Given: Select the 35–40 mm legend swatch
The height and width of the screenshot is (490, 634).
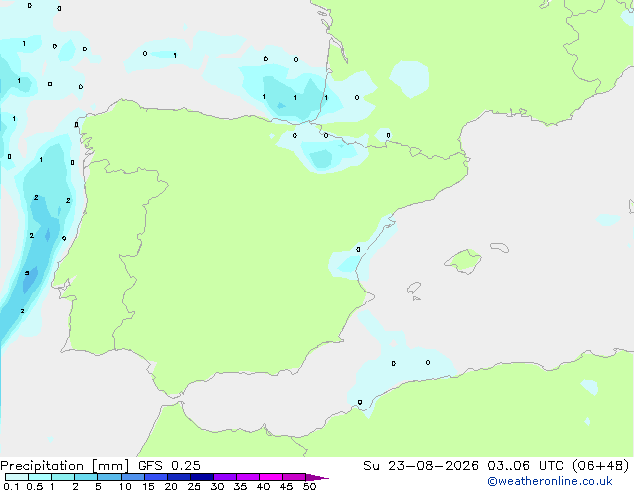Looking at the screenshot, I should 248,477.
